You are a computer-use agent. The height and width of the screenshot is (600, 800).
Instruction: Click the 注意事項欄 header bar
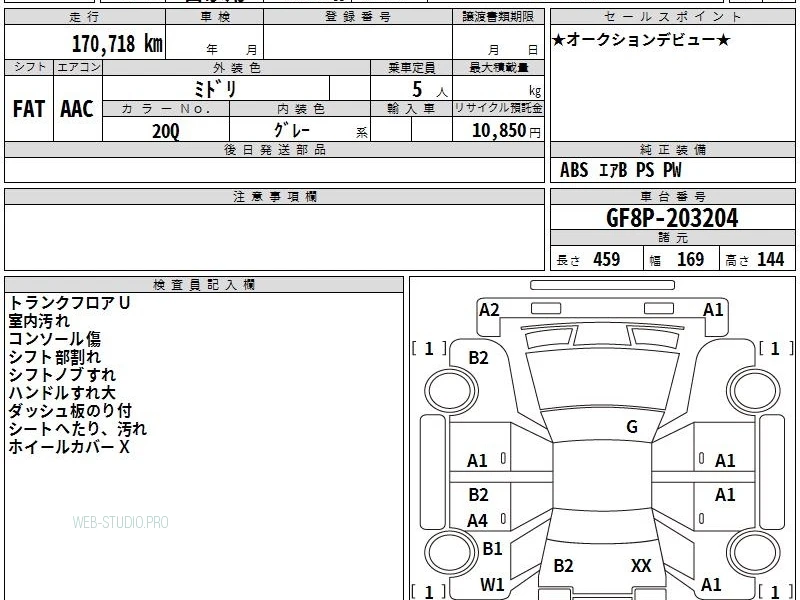274,196
